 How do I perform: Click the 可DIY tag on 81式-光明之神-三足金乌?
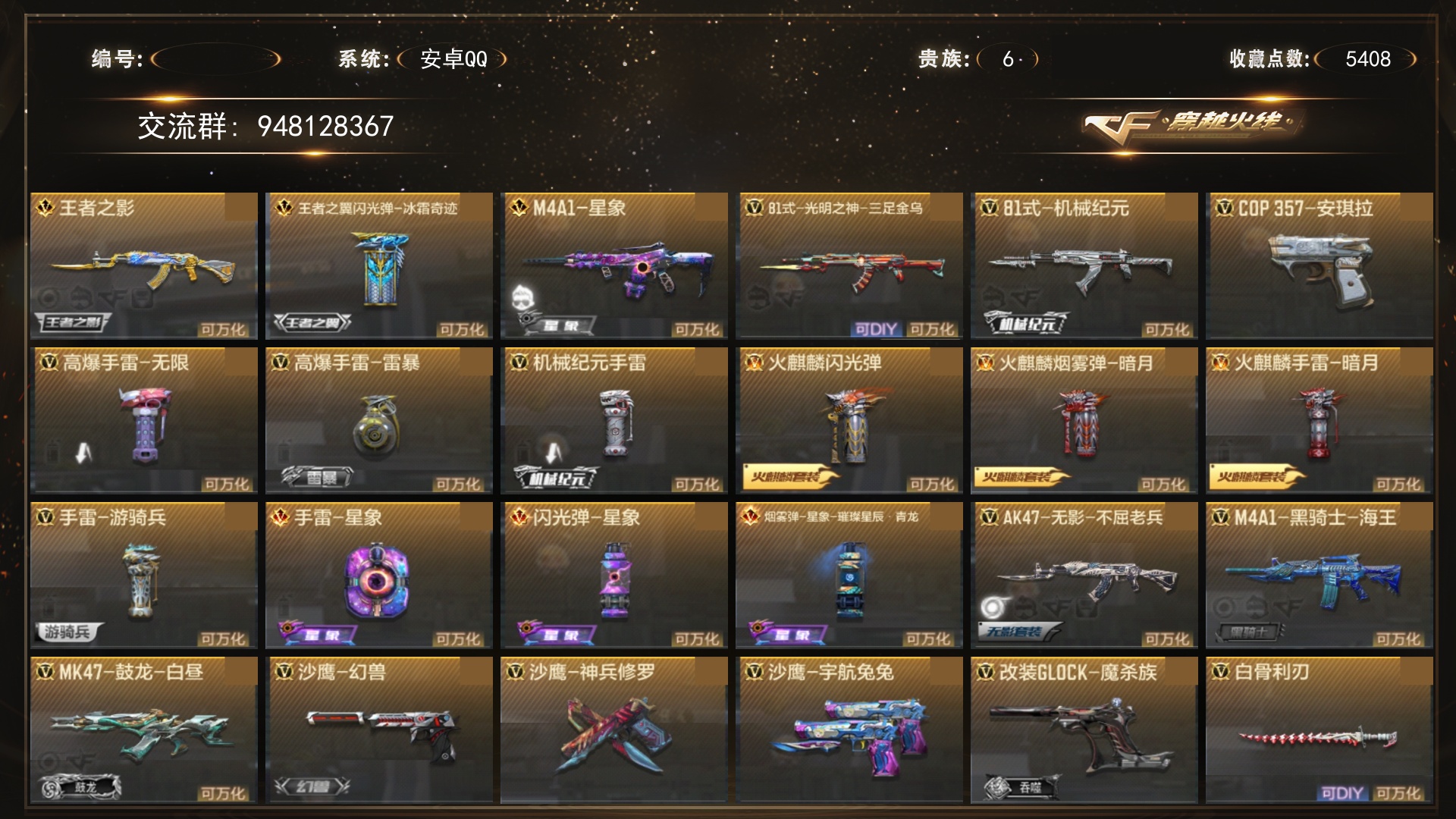point(876,329)
